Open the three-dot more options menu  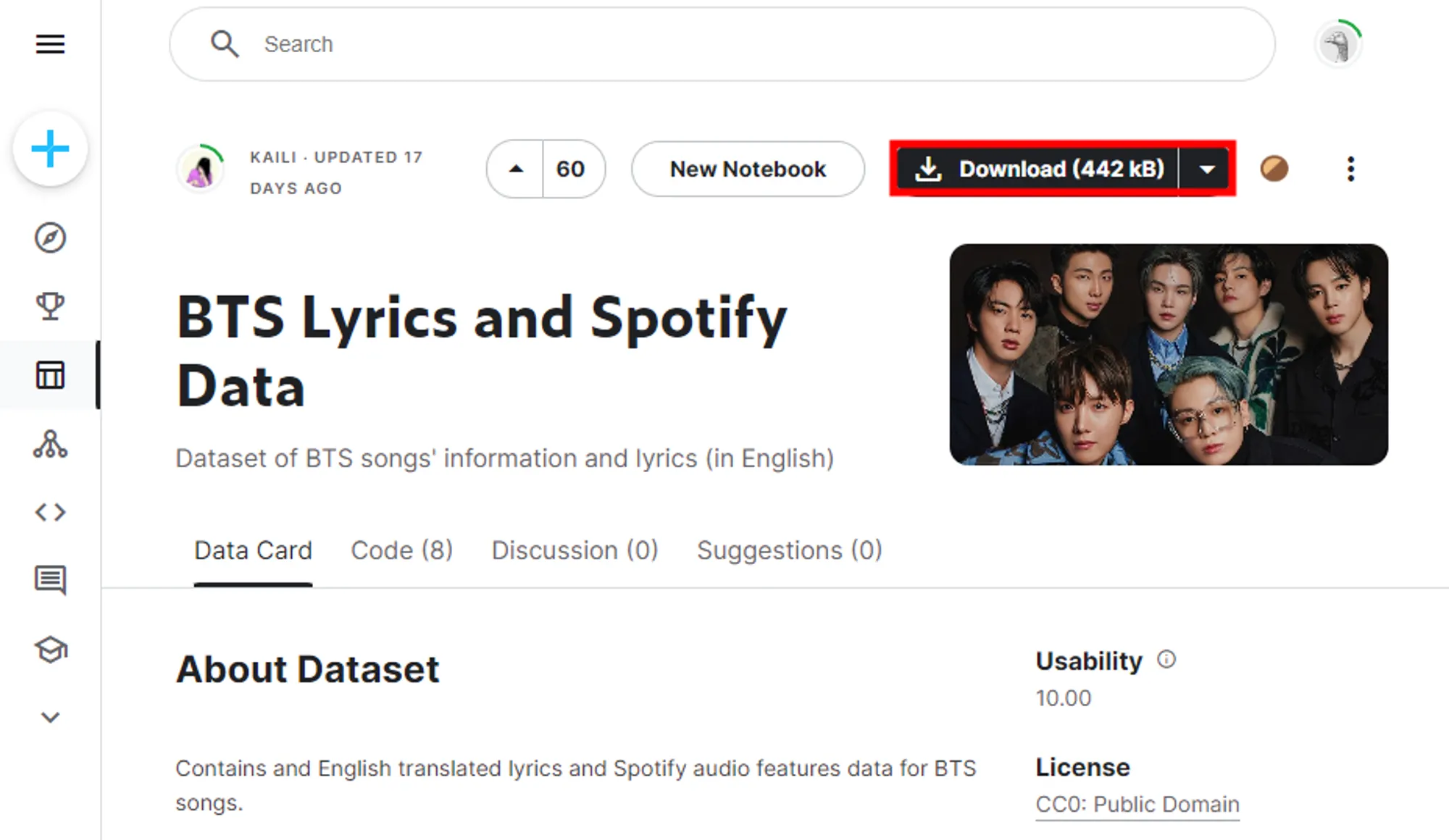(x=1350, y=169)
